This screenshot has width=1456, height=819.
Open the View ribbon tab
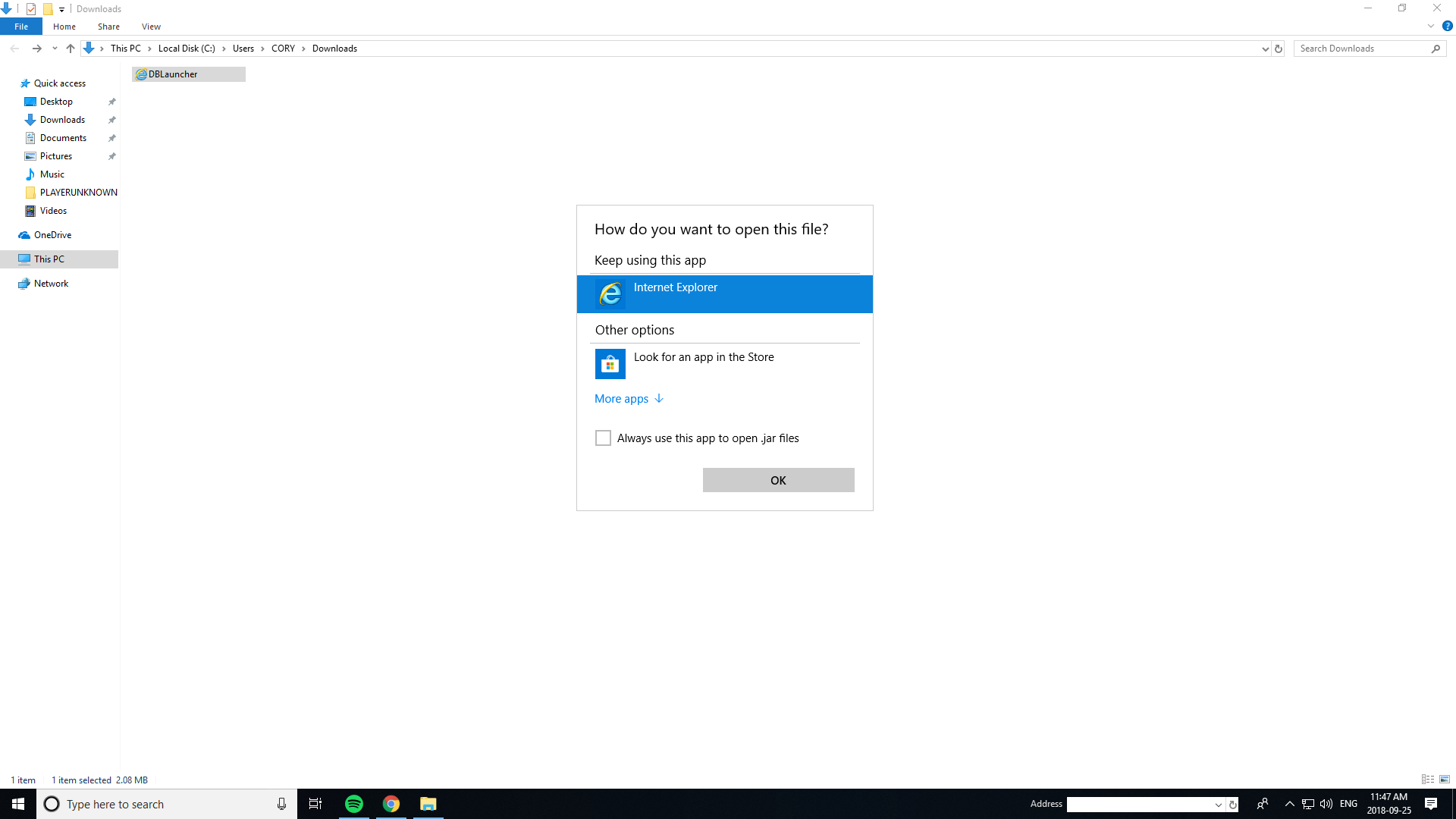(x=151, y=27)
